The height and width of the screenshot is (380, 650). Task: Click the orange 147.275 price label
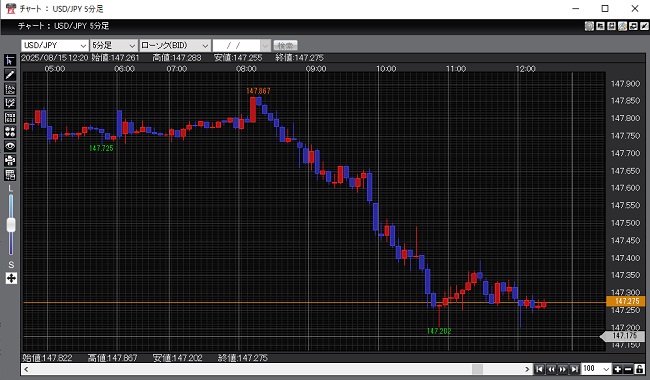coord(626,301)
